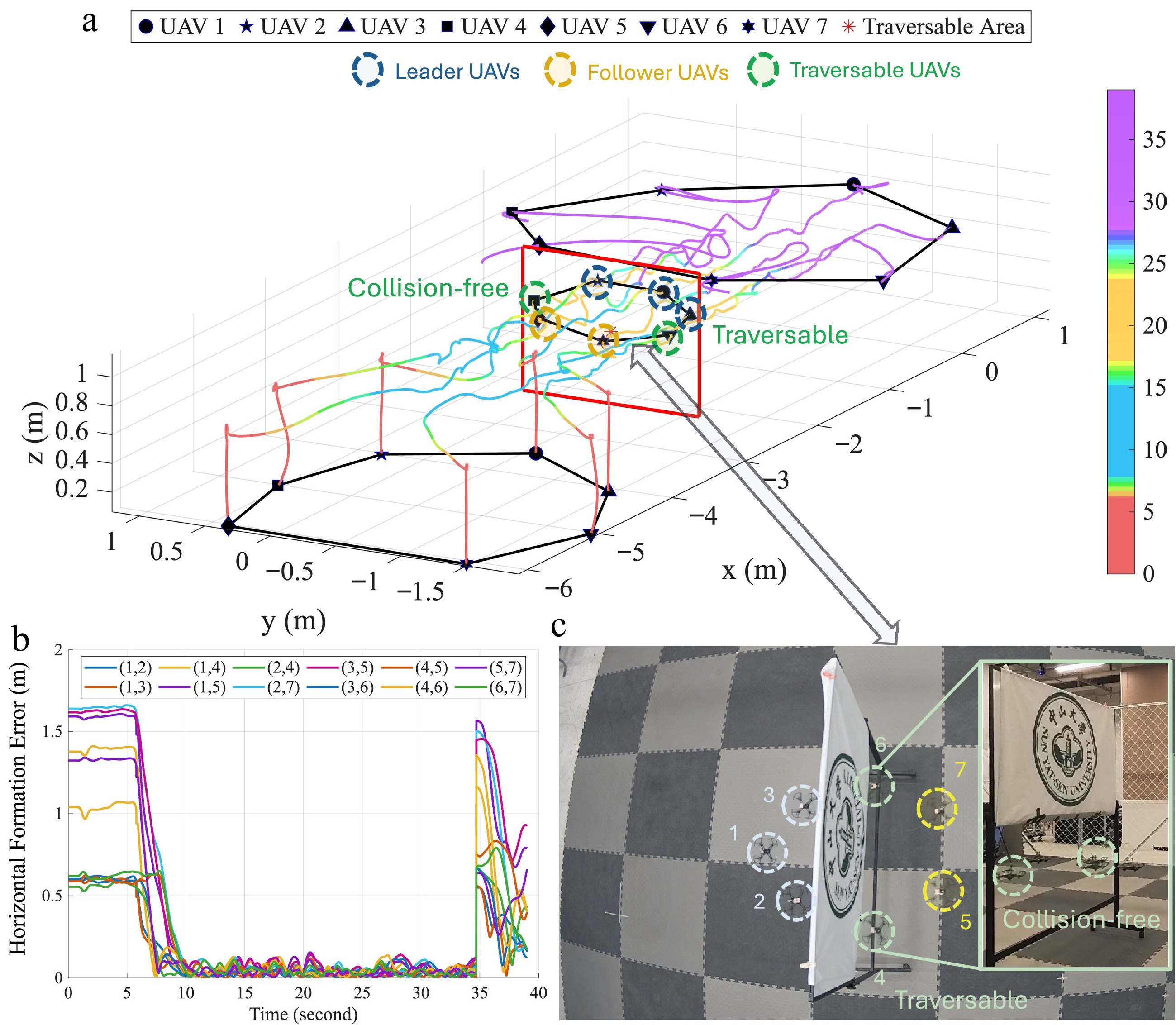Click the UAV 5 diamond legend marker
Image resolution: width=1176 pixels, height=1025 pixels.
click(x=548, y=26)
